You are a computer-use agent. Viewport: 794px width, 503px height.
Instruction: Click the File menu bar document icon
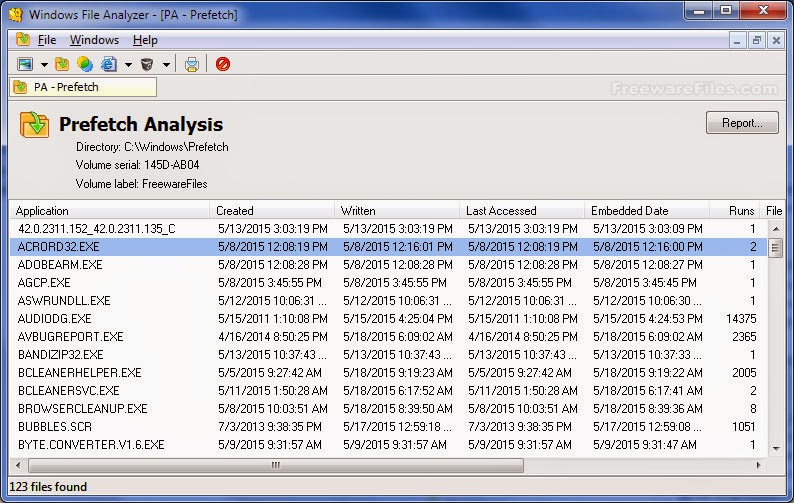(22, 40)
